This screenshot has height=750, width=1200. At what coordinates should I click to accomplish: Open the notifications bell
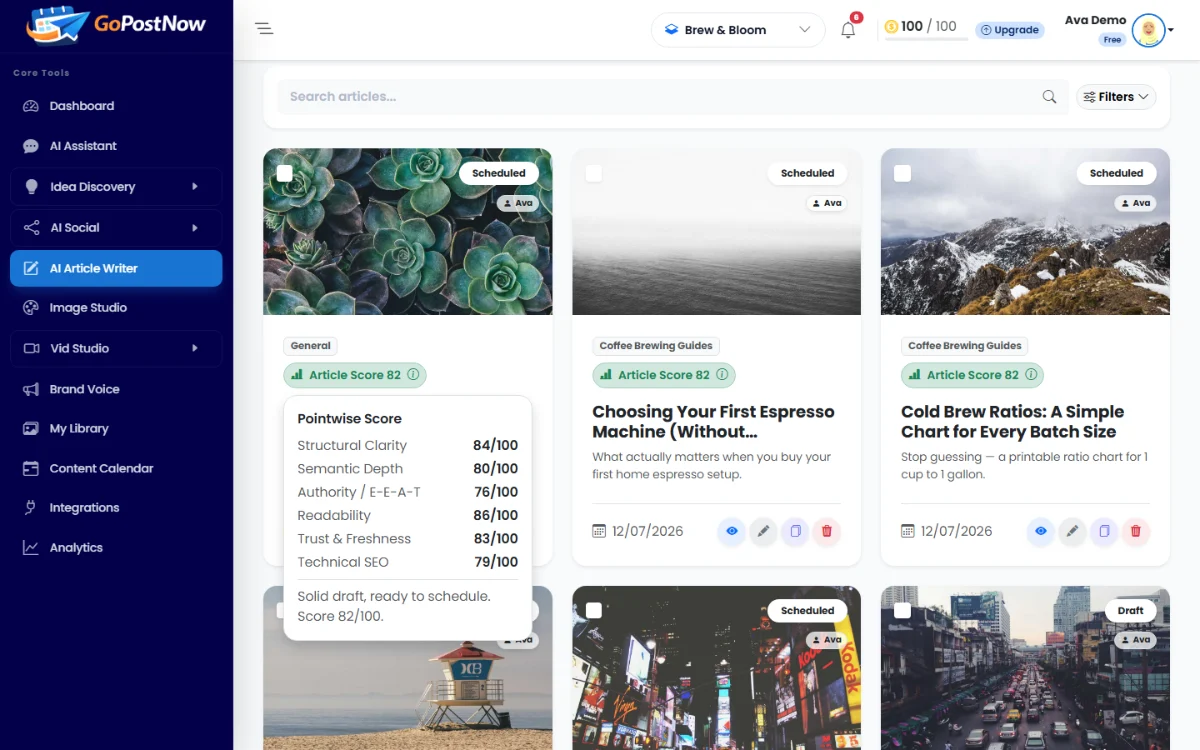coord(848,30)
